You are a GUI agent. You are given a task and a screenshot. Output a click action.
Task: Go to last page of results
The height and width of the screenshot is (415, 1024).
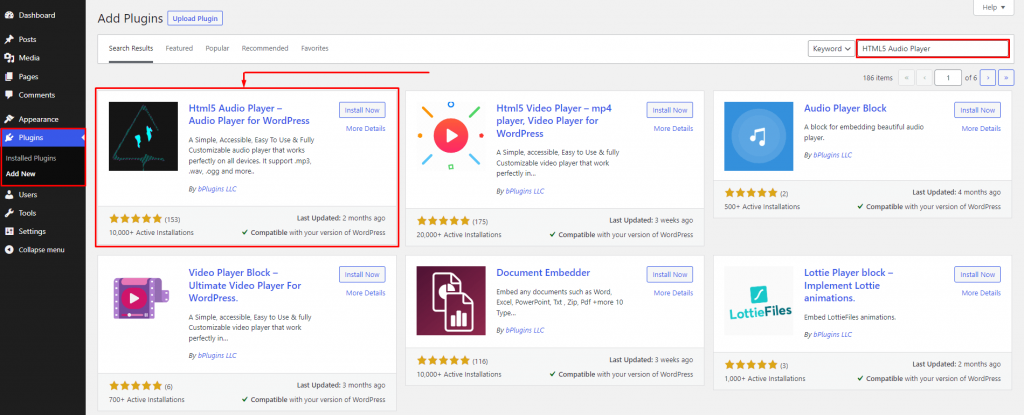click(1006, 78)
